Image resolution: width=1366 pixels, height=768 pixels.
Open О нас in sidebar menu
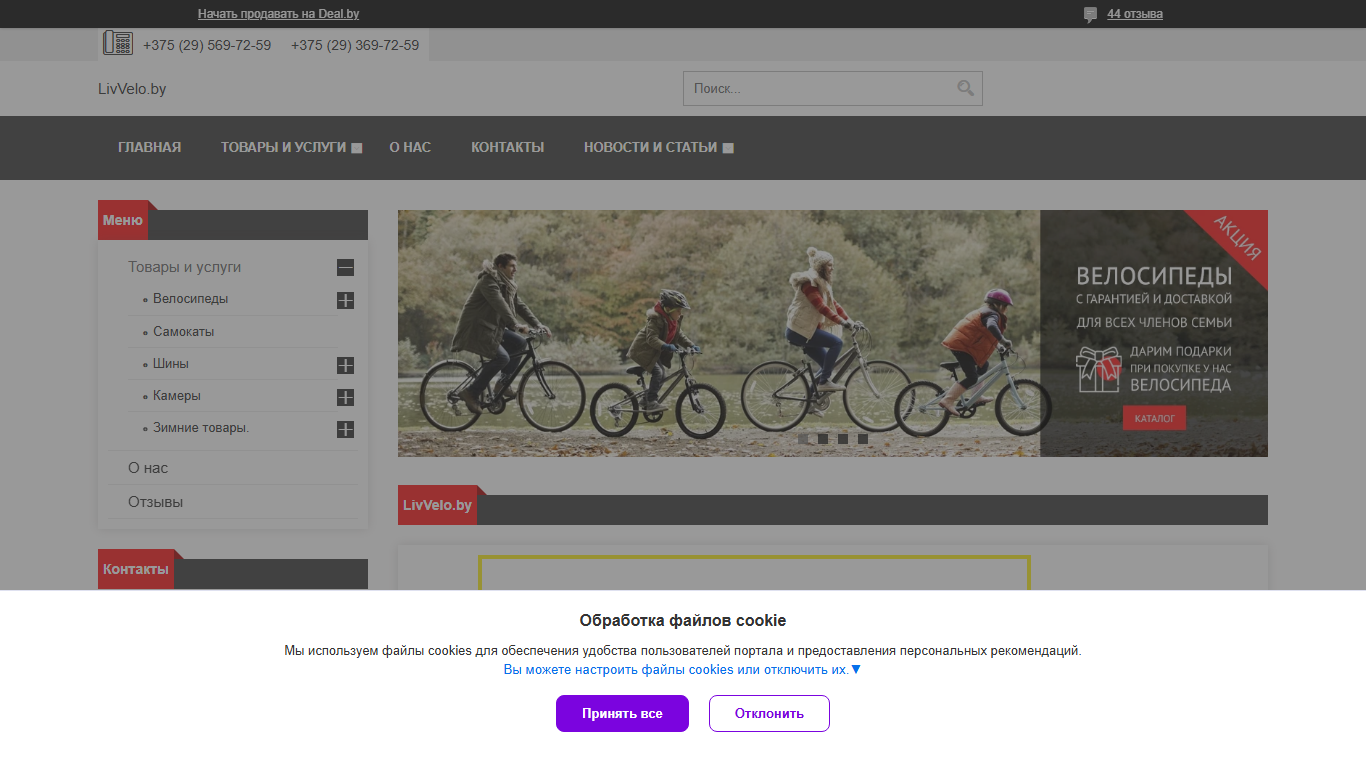[x=148, y=468]
